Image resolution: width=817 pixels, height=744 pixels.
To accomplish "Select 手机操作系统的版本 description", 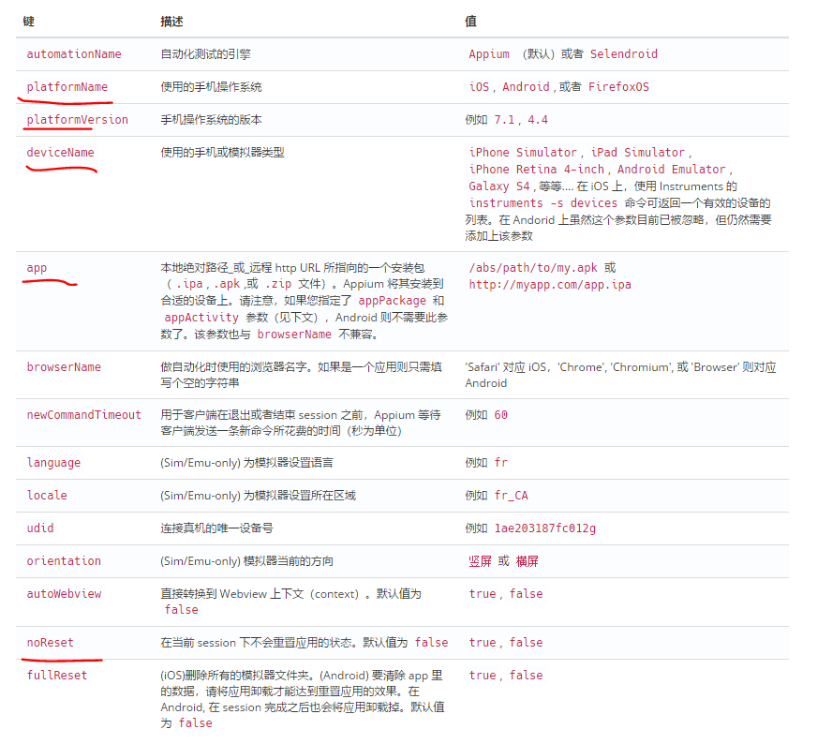I will (x=211, y=120).
